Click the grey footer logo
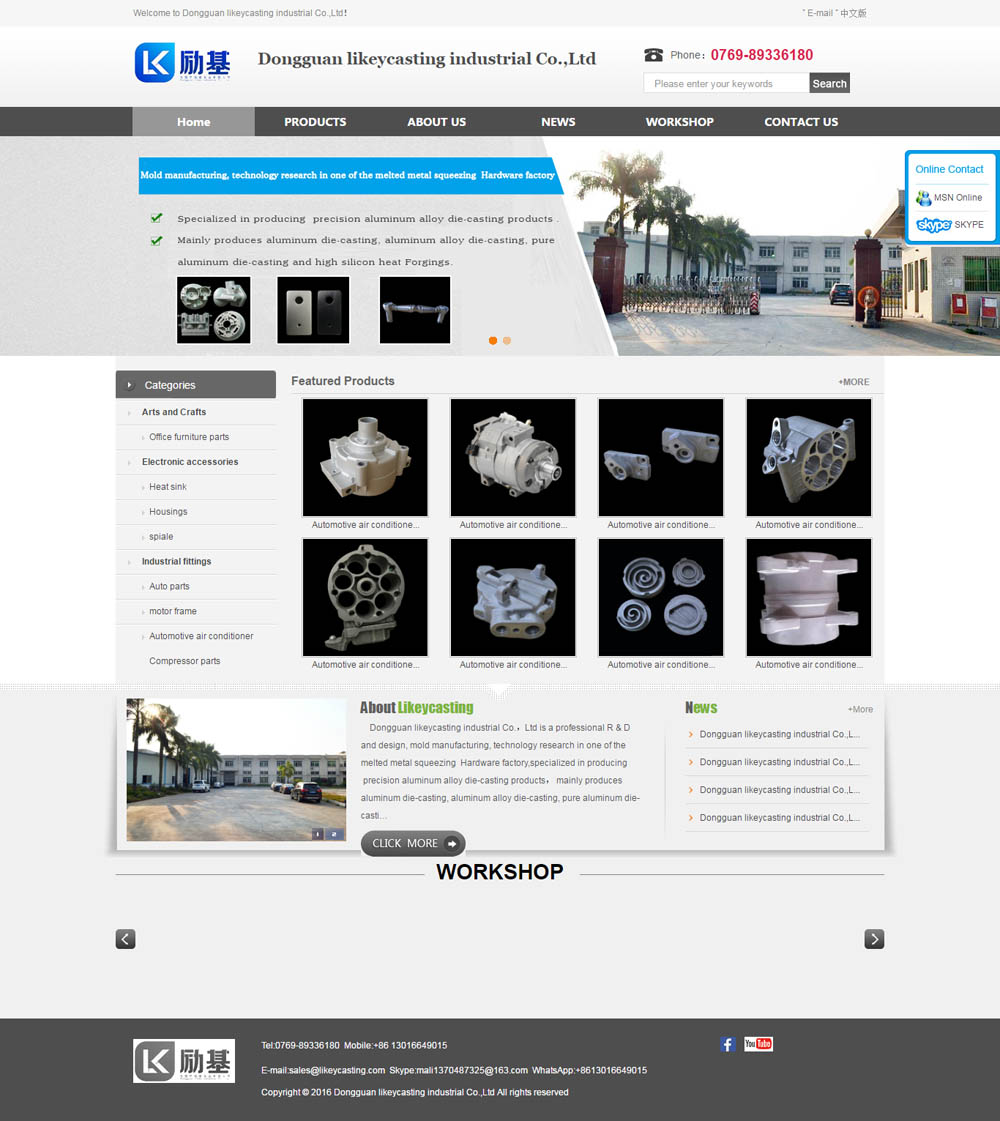Image resolution: width=1000 pixels, height=1121 pixels. point(184,1061)
